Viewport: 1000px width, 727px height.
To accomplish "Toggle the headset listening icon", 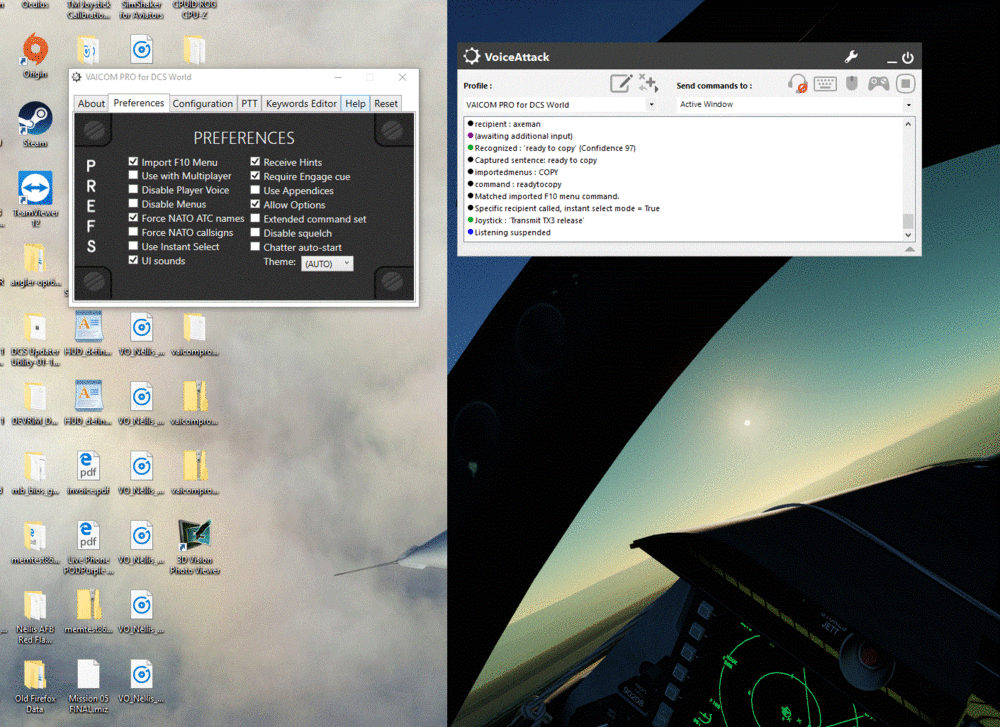I will coord(797,84).
